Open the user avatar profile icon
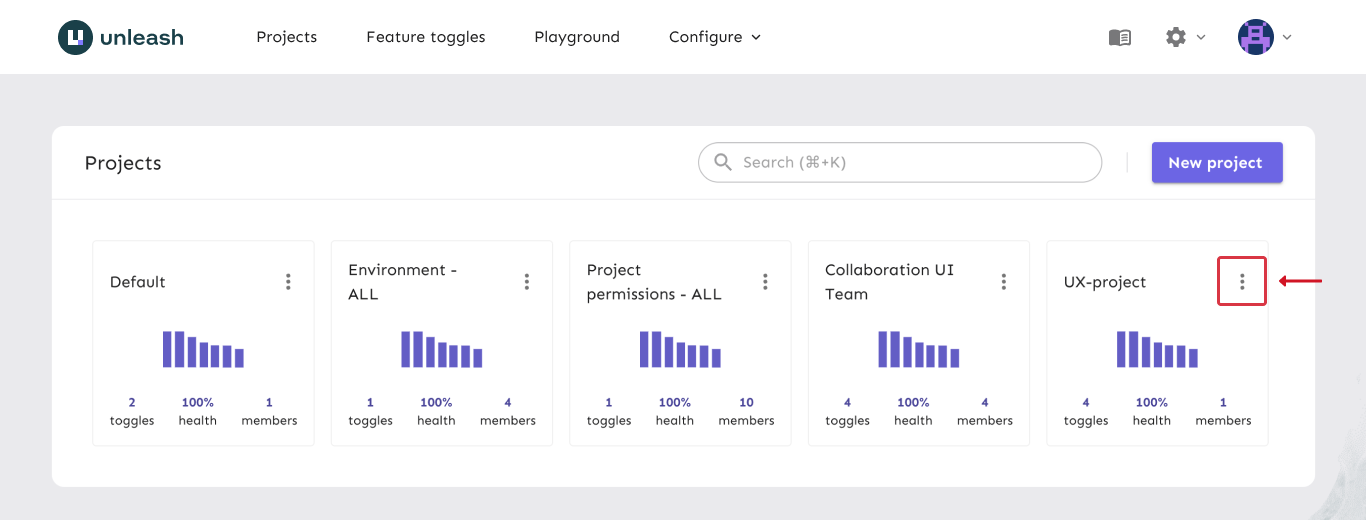This screenshot has height=520, width=1366. pyautogui.click(x=1255, y=37)
